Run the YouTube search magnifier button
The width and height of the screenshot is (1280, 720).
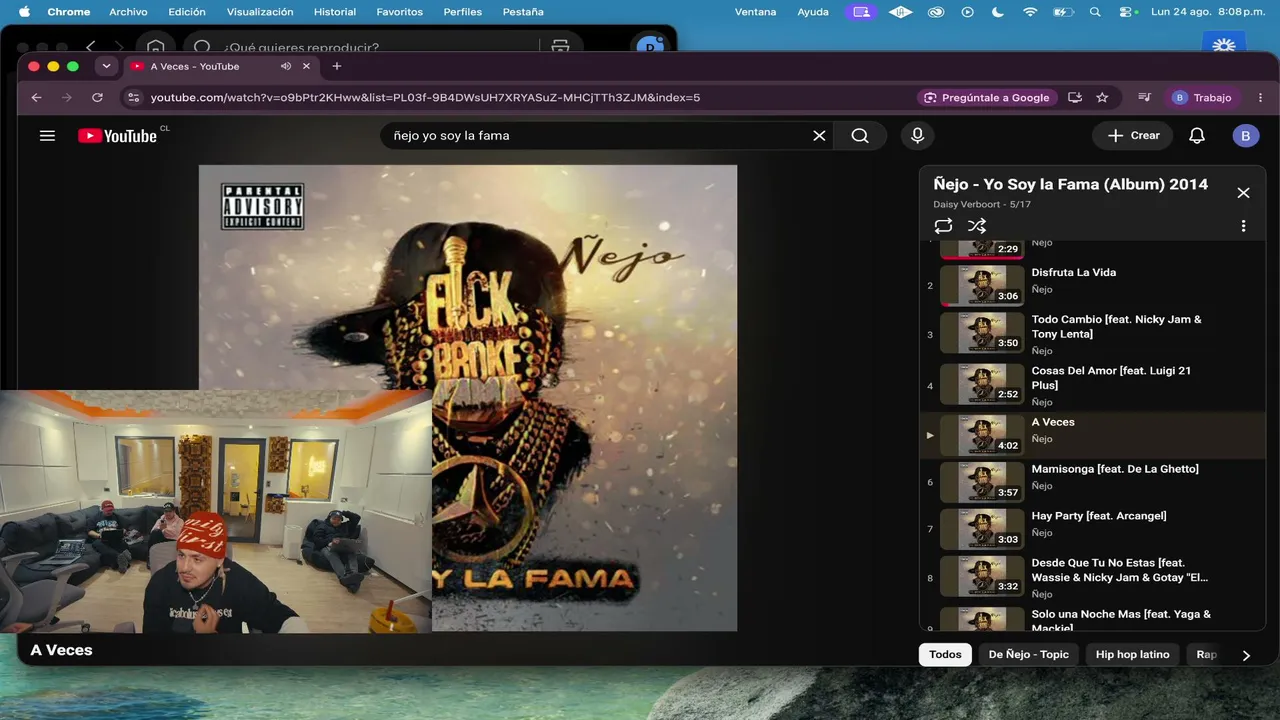point(860,136)
